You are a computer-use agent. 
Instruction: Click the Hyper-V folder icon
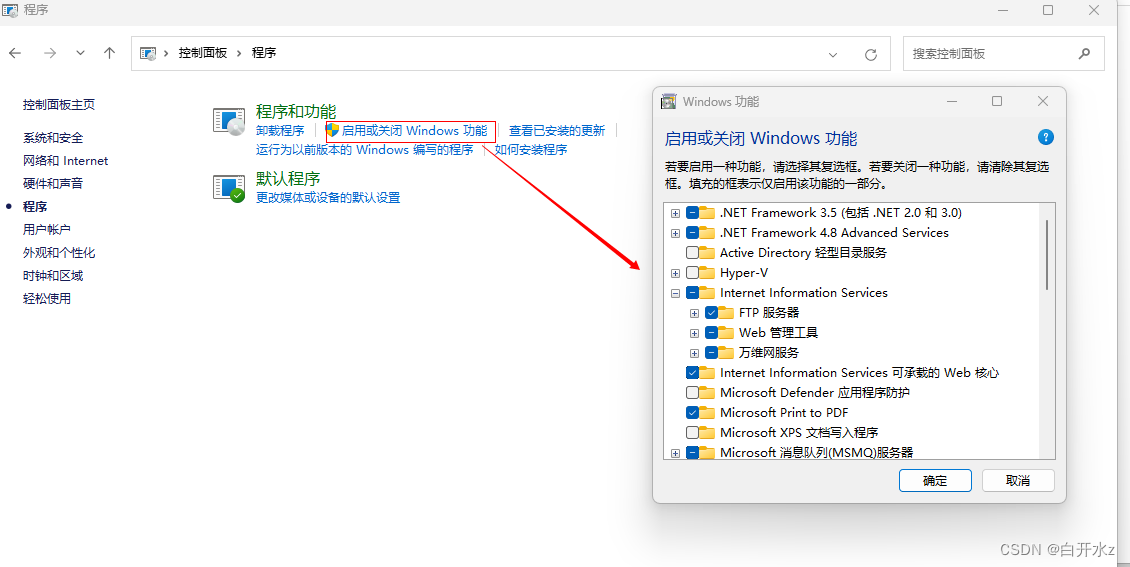pos(707,272)
